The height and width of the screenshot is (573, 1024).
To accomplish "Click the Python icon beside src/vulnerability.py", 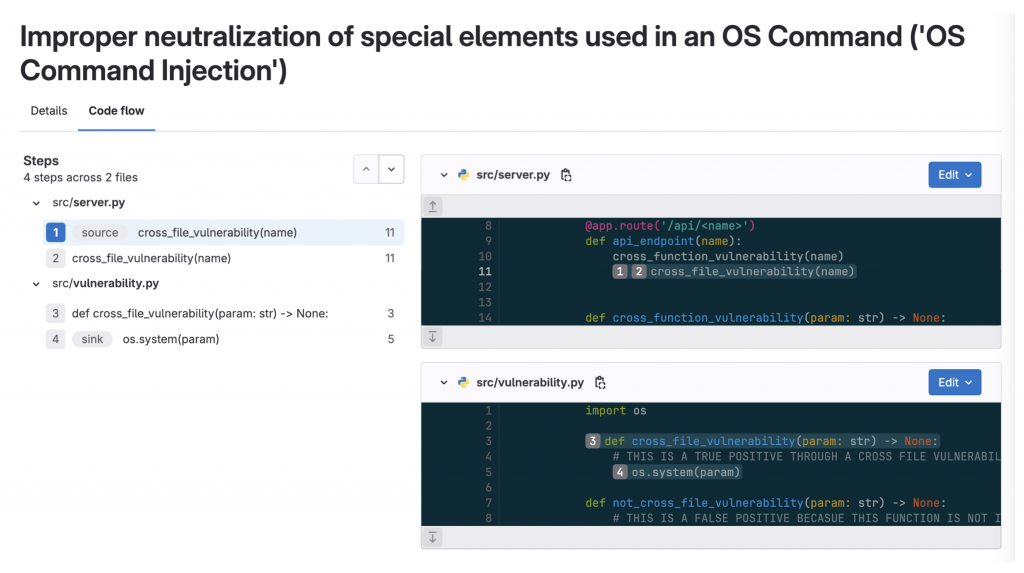I will click(464, 382).
